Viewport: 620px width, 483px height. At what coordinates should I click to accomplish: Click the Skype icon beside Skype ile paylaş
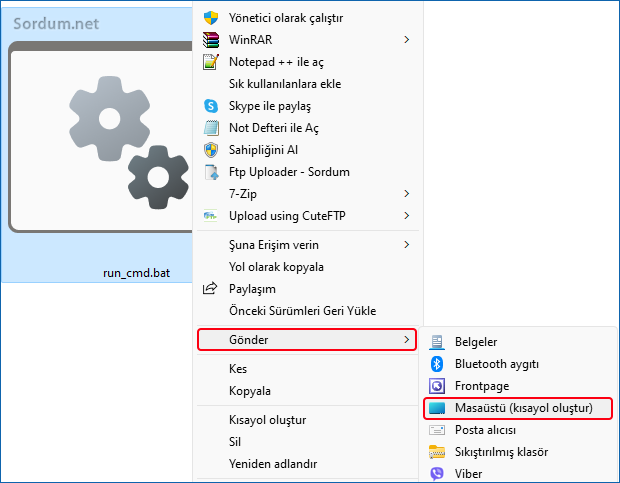[x=210, y=106]
